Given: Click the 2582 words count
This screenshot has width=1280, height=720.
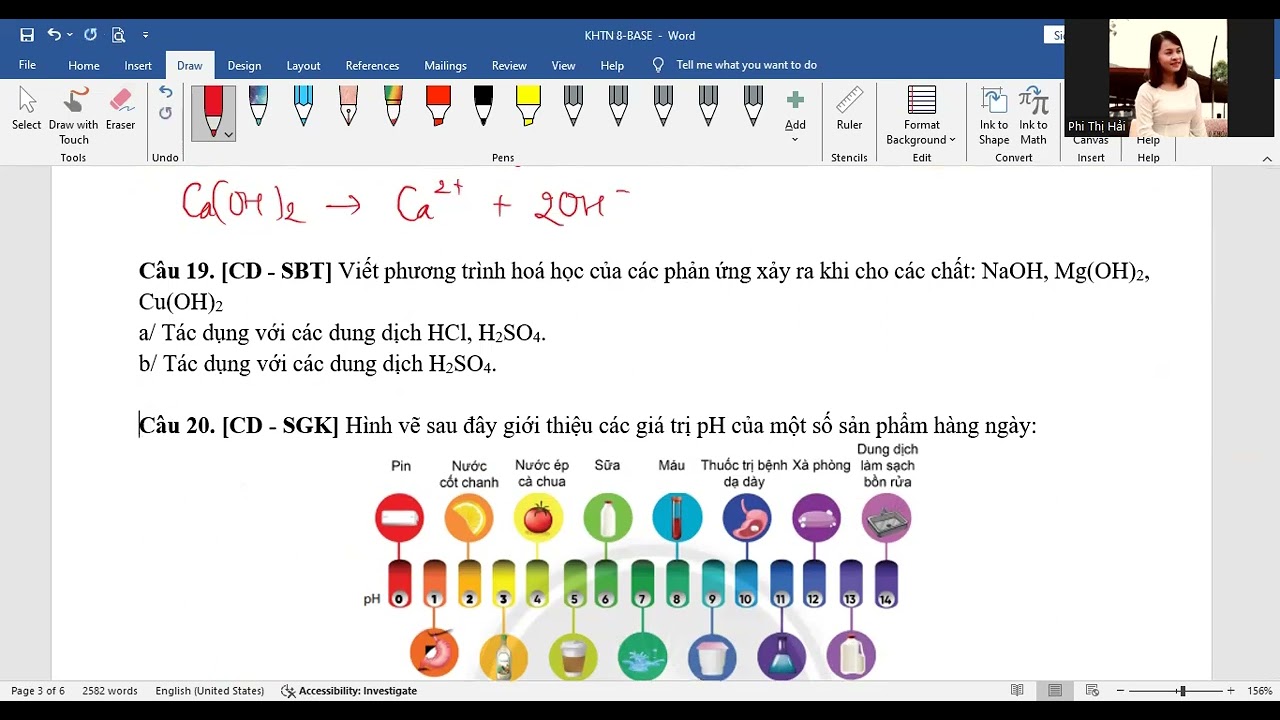Looking at the screenshot, I should click(110, 691).
